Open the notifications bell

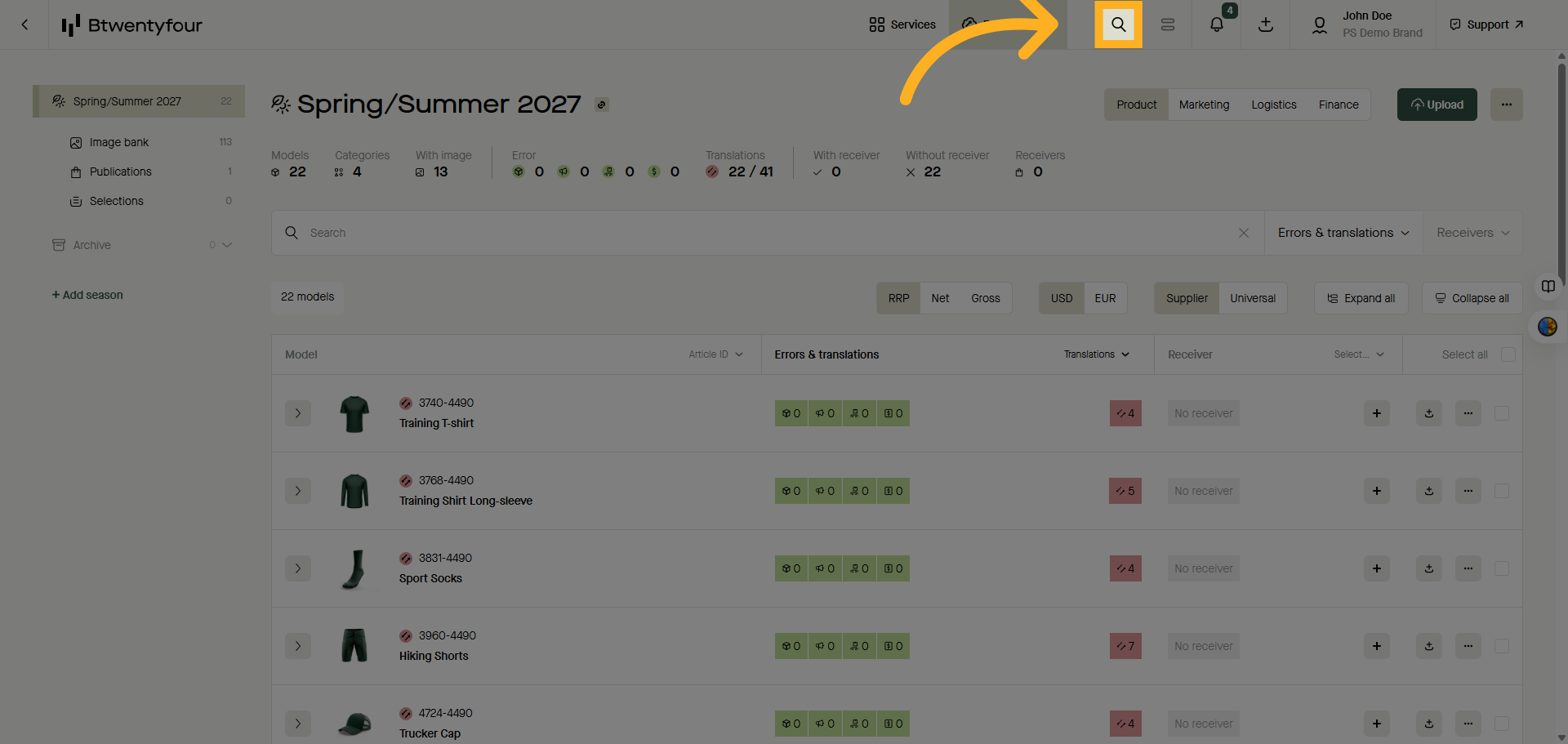pyautogui.click(x=1217, y=25)
